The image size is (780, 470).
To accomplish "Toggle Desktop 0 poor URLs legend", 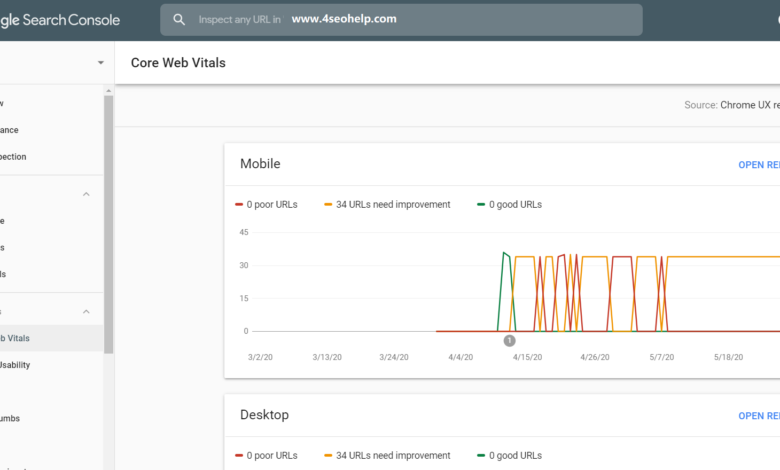I will click(266, 456).
